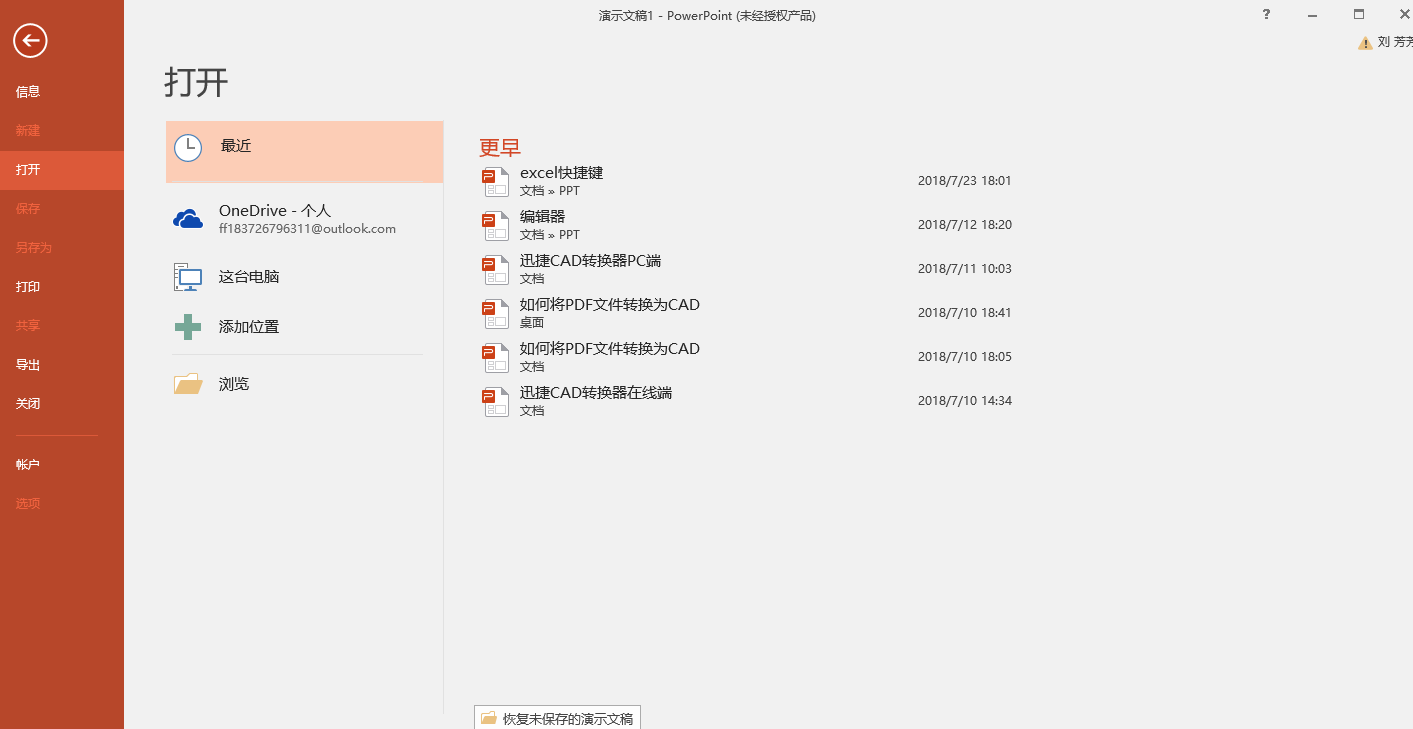This screenshot has width=1413, height=729.
Task: Open the 帐户 page
Action: coord(62,465)
